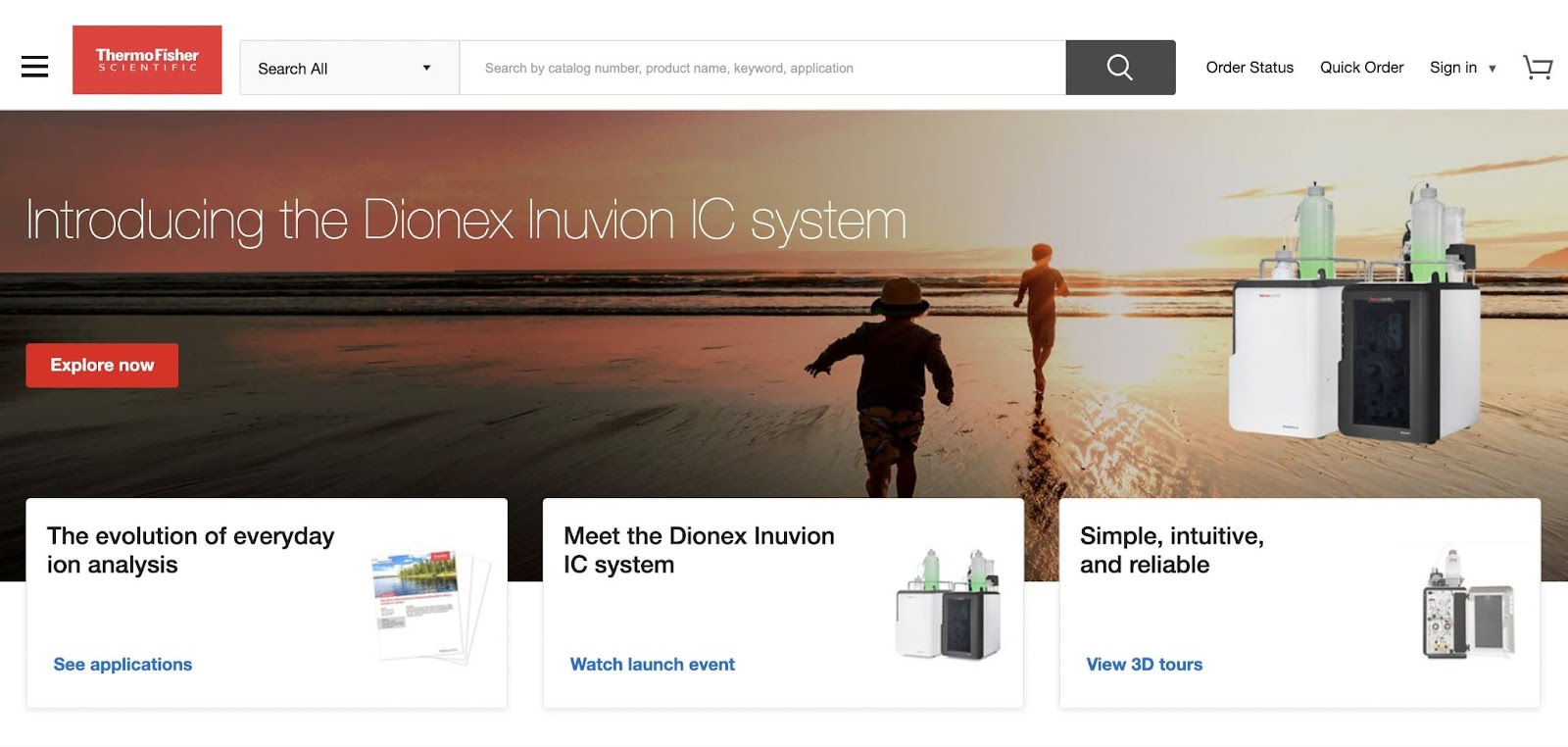Open the hamburger navigation menu
1568x747 pixels.
tap(35, 67)
